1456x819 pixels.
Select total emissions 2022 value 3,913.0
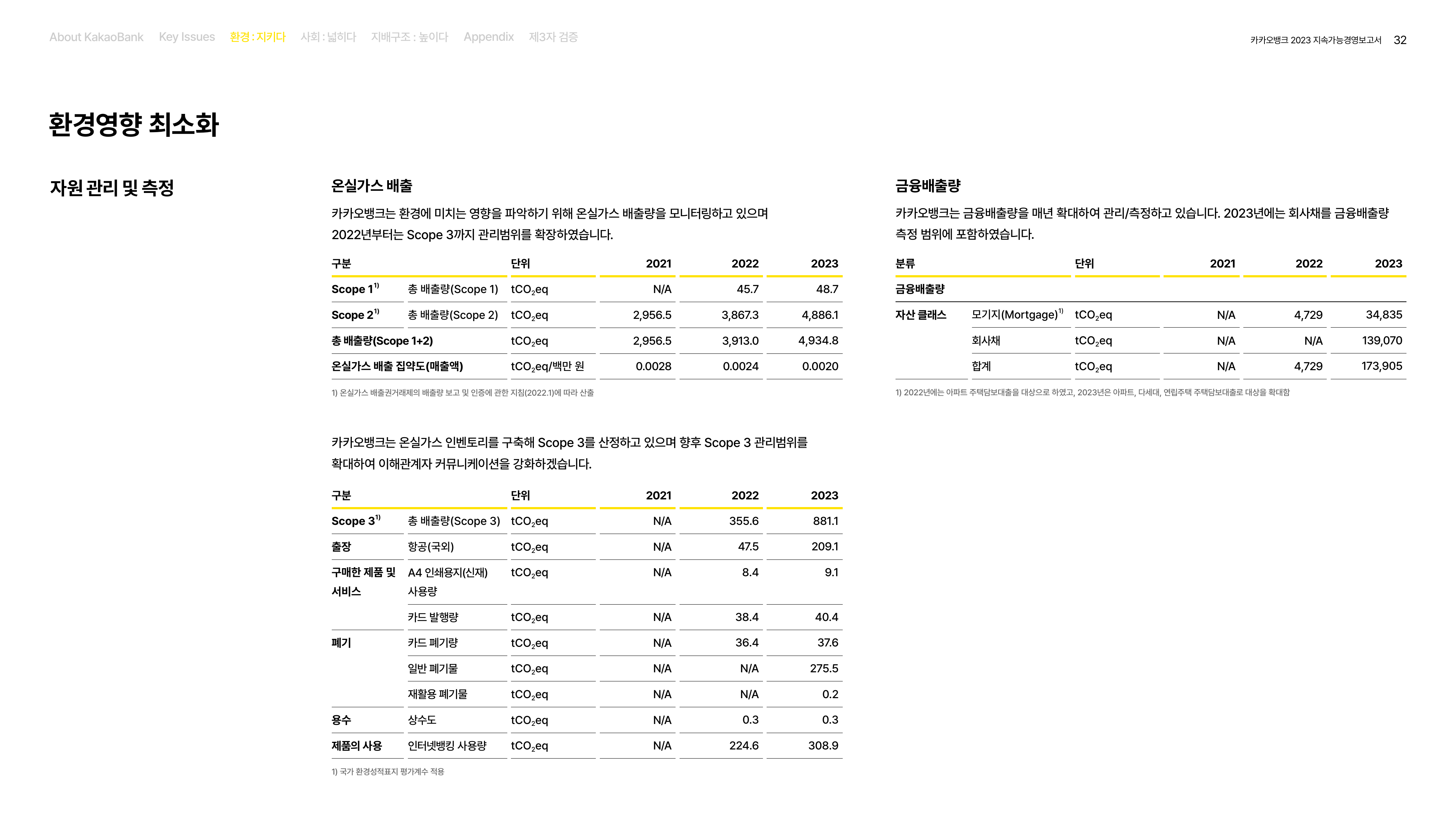[x=740, y=341]
